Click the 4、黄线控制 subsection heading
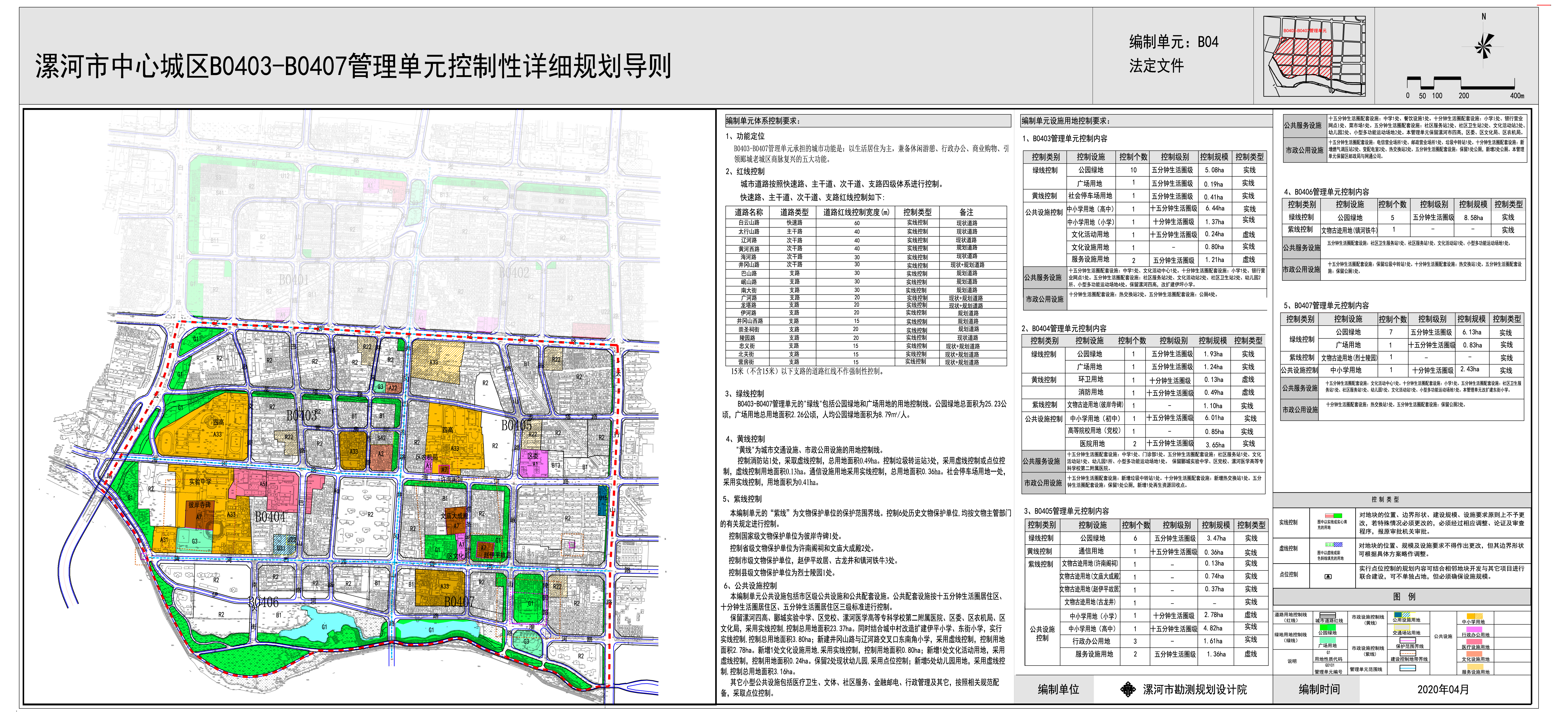Viewport: 1568px width, 716px height. click(745, 439)
